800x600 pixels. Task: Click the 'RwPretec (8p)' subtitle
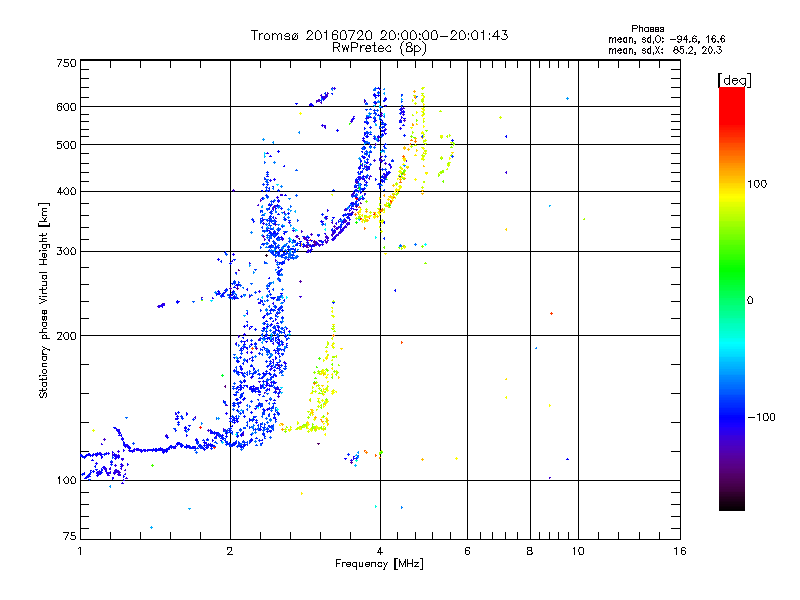point(379,48)
